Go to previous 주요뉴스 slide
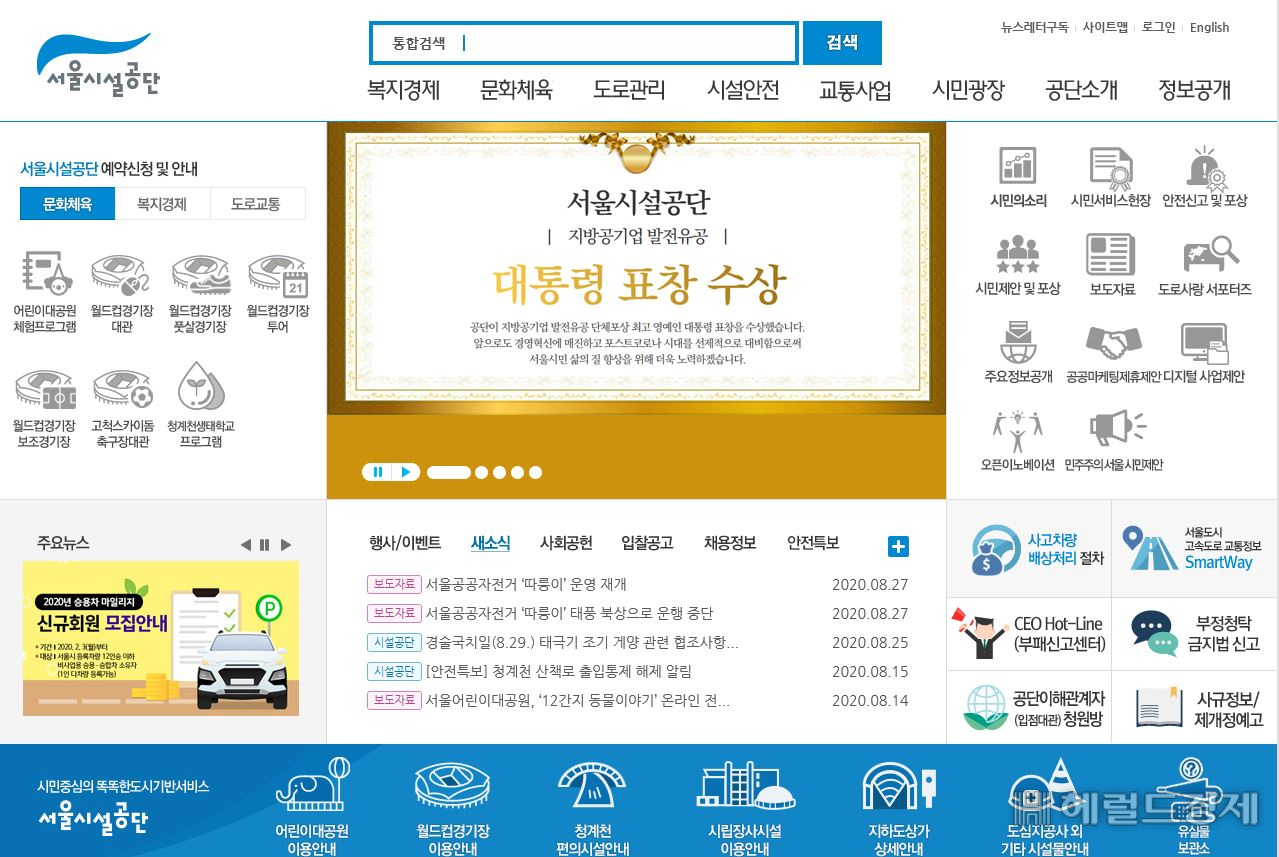Screen dimensions: 1279x857 pos(246,545)
